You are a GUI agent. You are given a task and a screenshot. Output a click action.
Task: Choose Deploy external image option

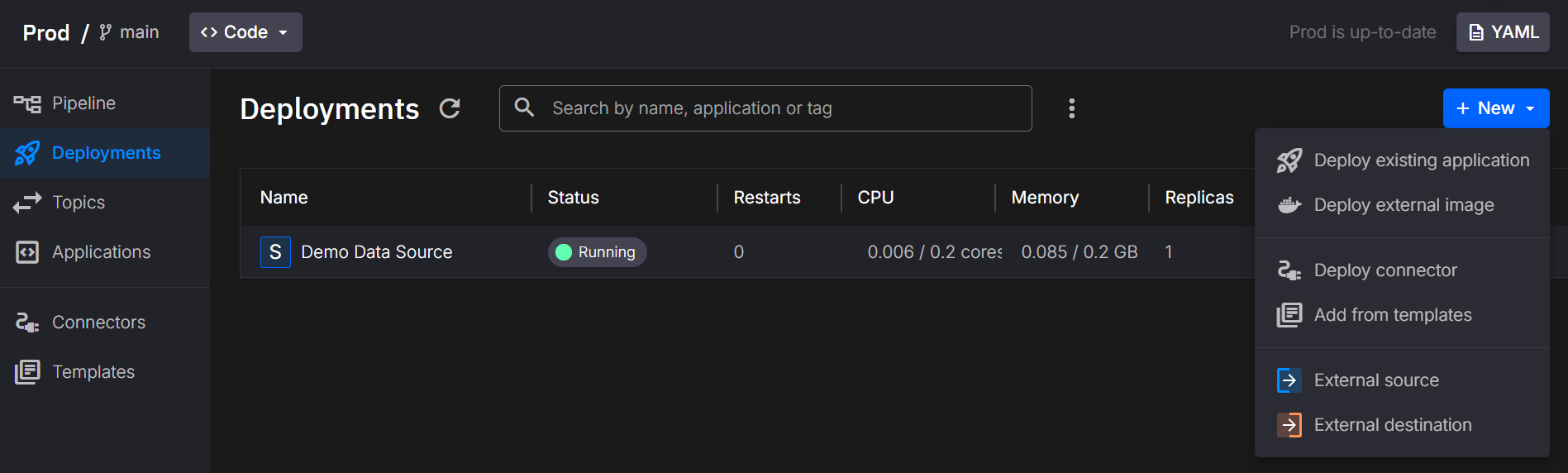pos(1404,205)
